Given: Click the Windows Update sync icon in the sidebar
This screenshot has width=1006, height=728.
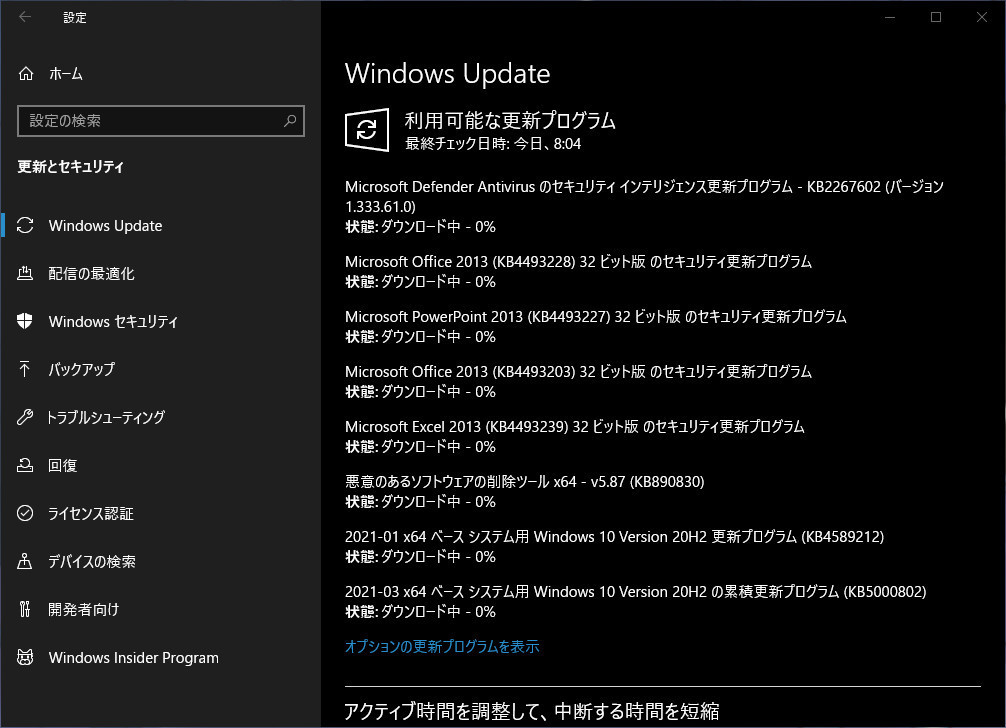Looking at the screenshot, I should 25,226.
